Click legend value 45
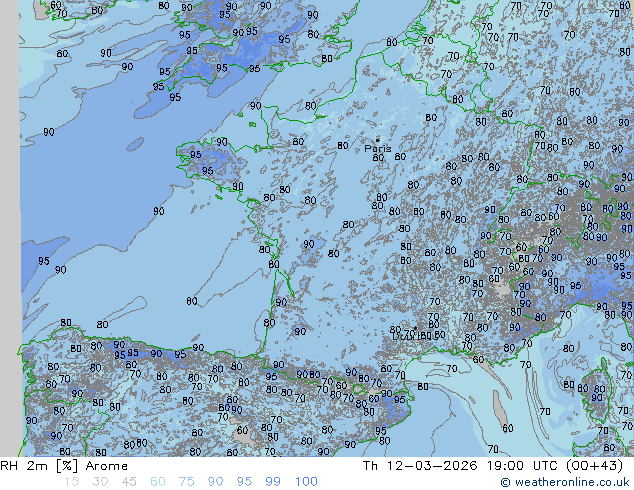The height and width of the screenshot is (490, 634). 129,482
